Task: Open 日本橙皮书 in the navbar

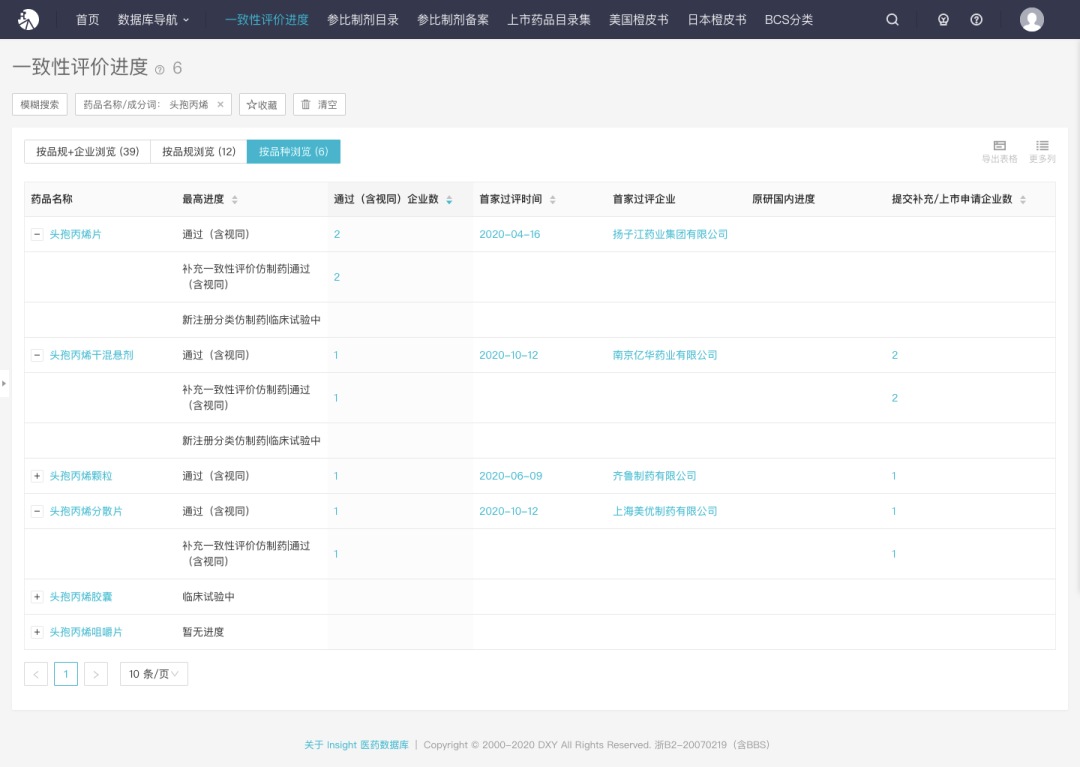Action: click(x=717, y=20)
